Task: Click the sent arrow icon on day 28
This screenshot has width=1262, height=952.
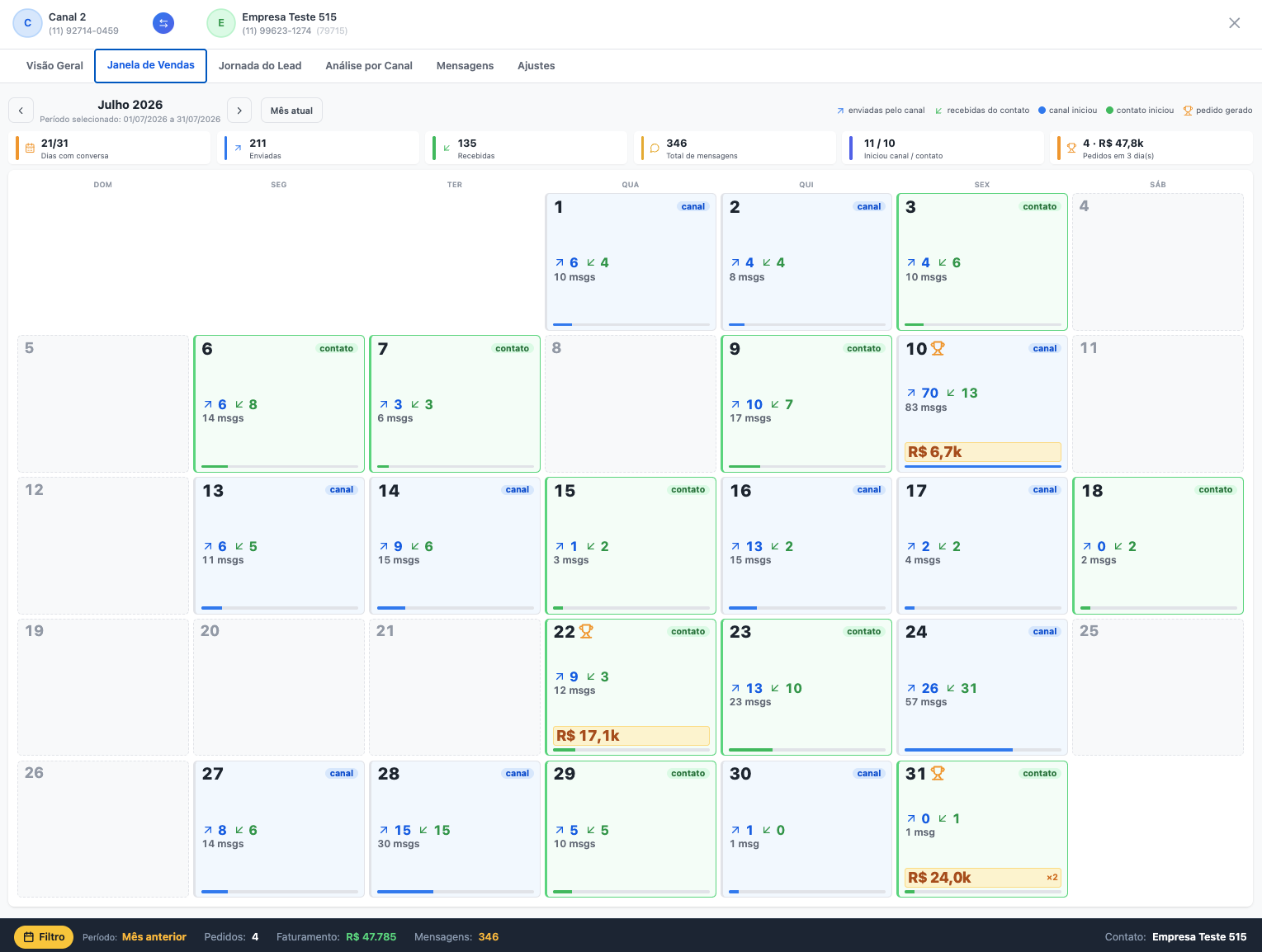Action: (x=384, y=830)
